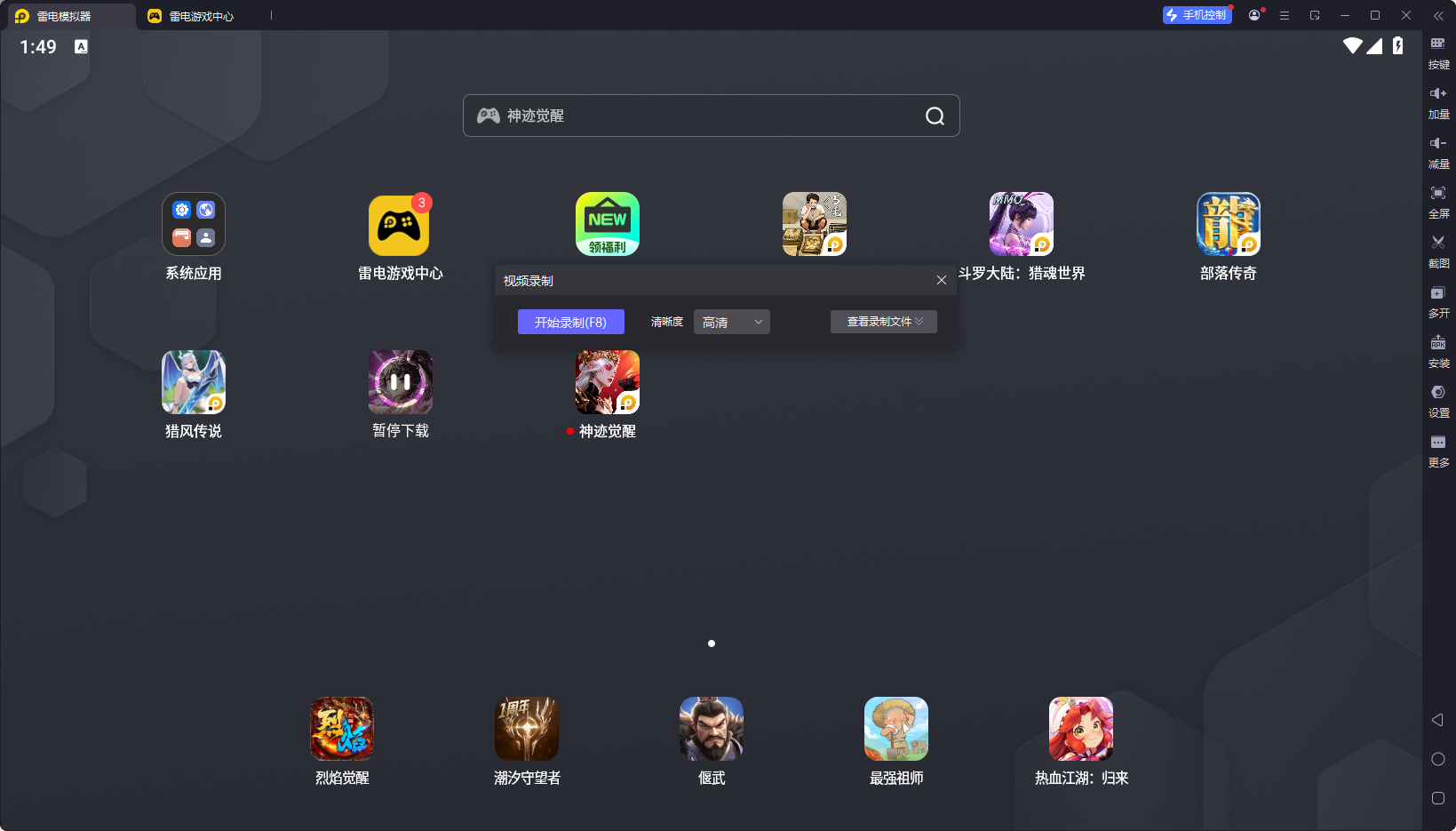Click the pop-out window icon in title bar

pyautogui.click(x=1315, y=15)
